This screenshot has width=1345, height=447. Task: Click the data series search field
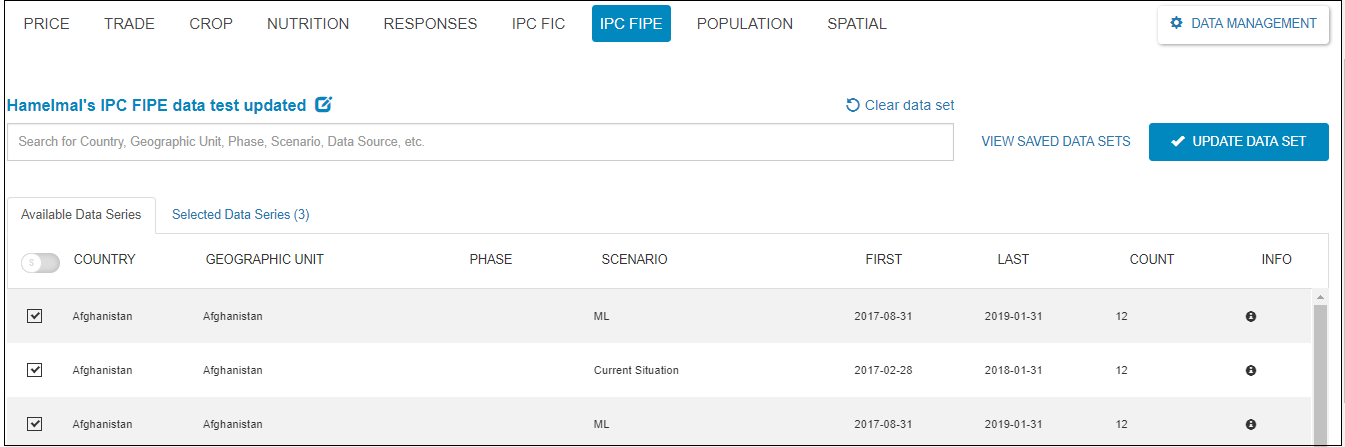pos(480,142)
